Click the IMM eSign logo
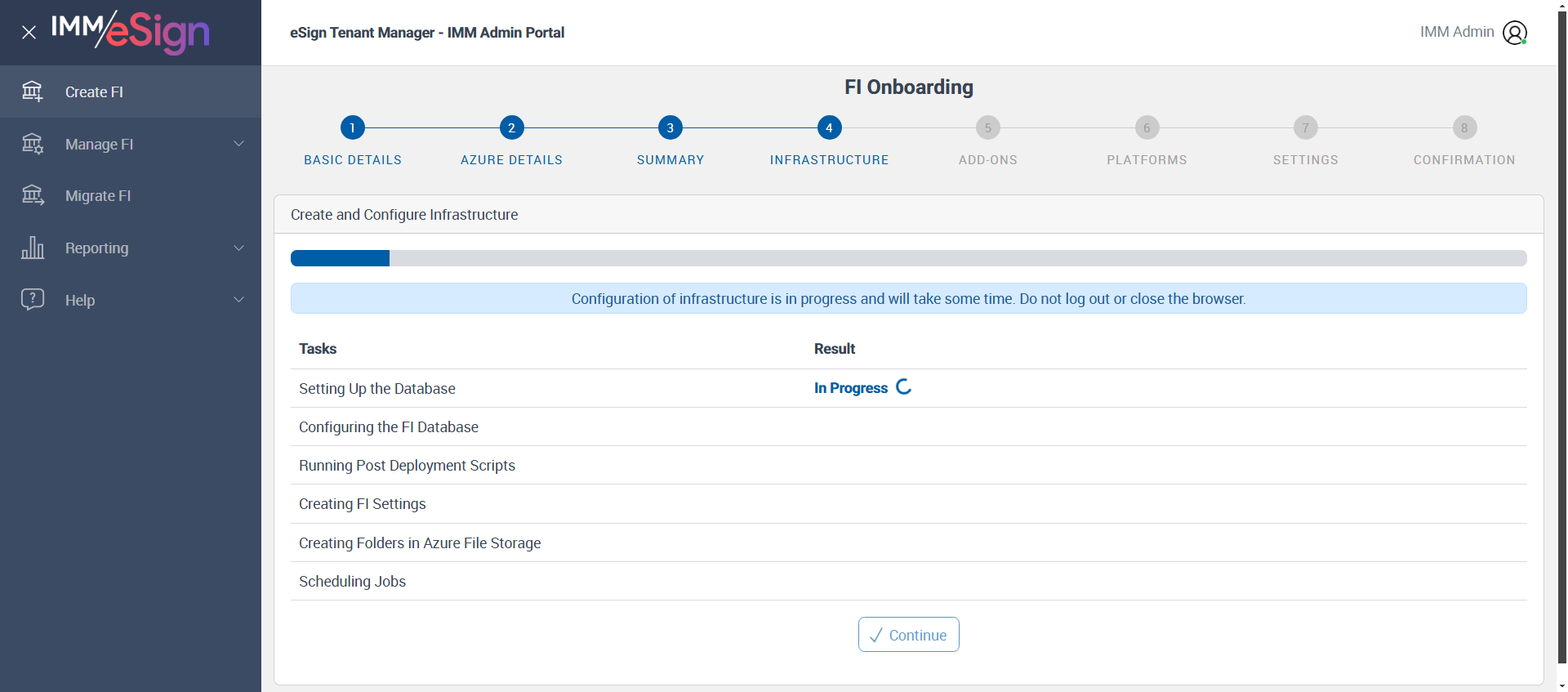 (131, 31)
